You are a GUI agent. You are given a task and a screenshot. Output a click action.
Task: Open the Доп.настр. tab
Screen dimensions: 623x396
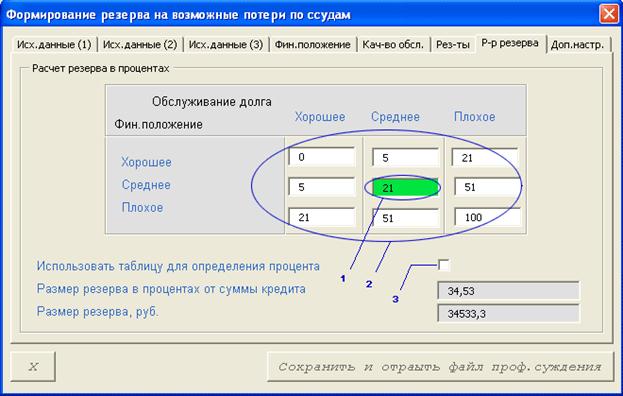click(577, 44)
